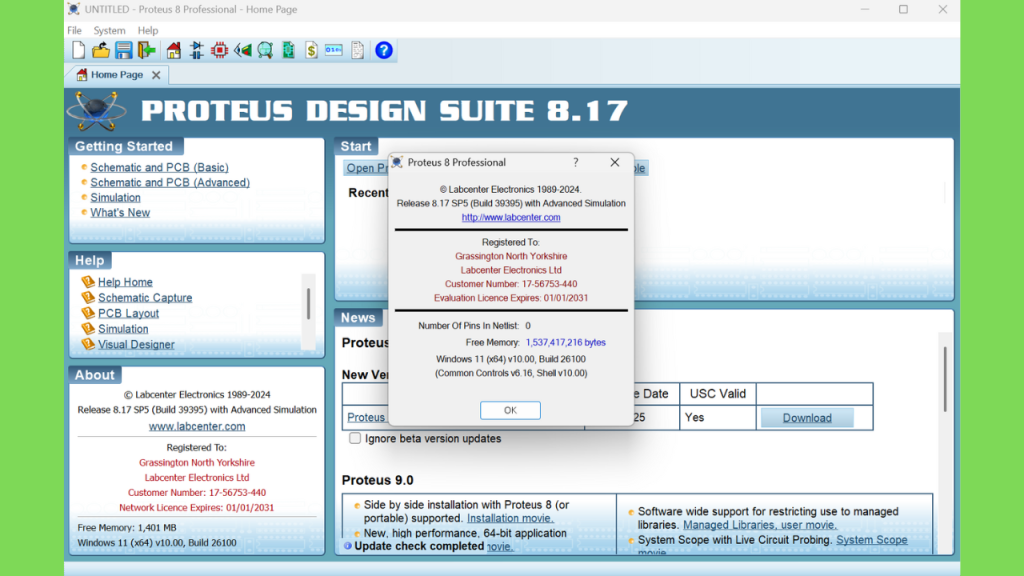
Task: Open the File menu
Action: [x=74, y=31]
